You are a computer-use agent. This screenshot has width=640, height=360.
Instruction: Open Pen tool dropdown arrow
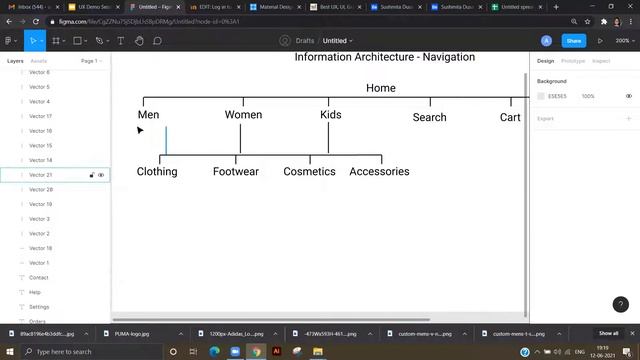pos(108,41)
